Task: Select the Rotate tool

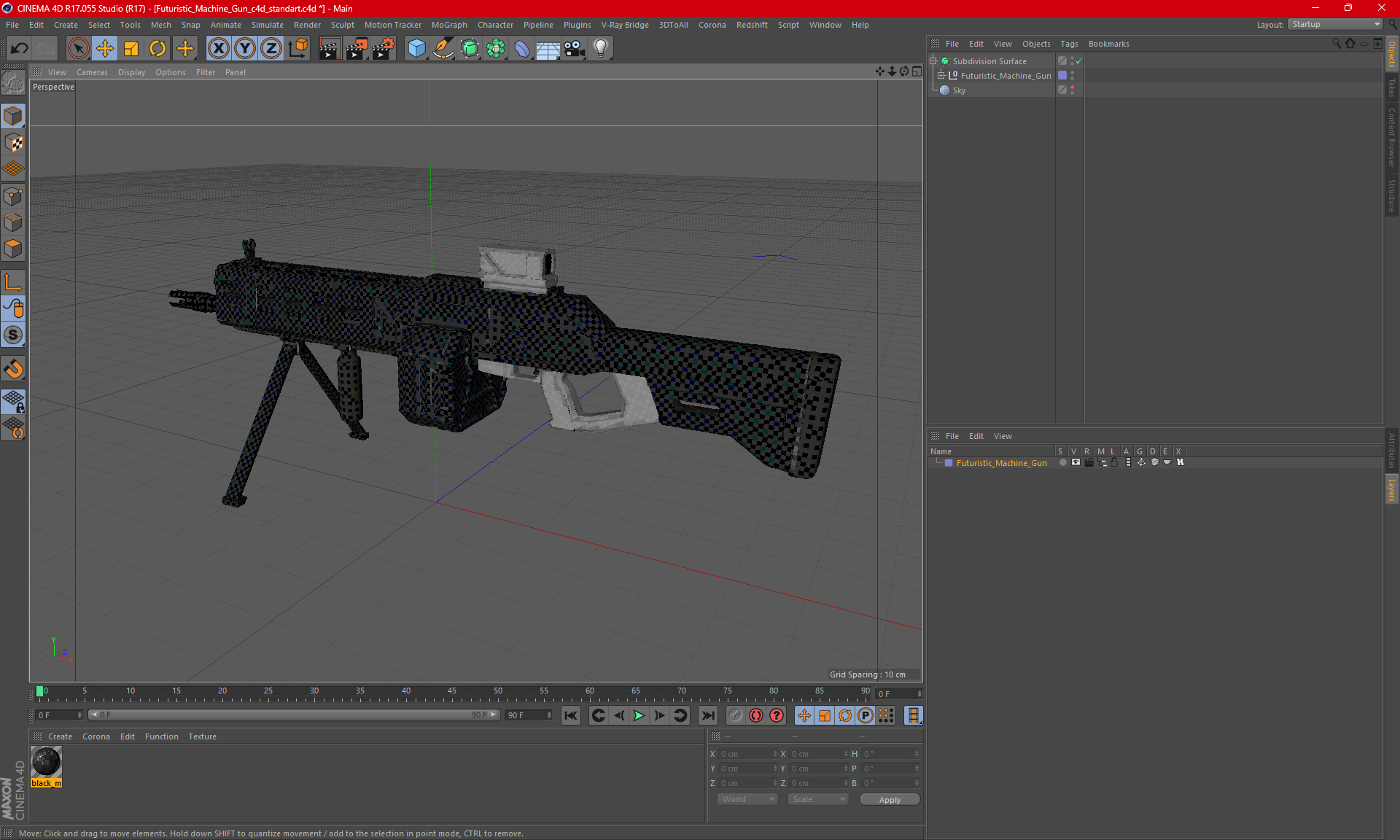Action: click(x=157, y=49)
